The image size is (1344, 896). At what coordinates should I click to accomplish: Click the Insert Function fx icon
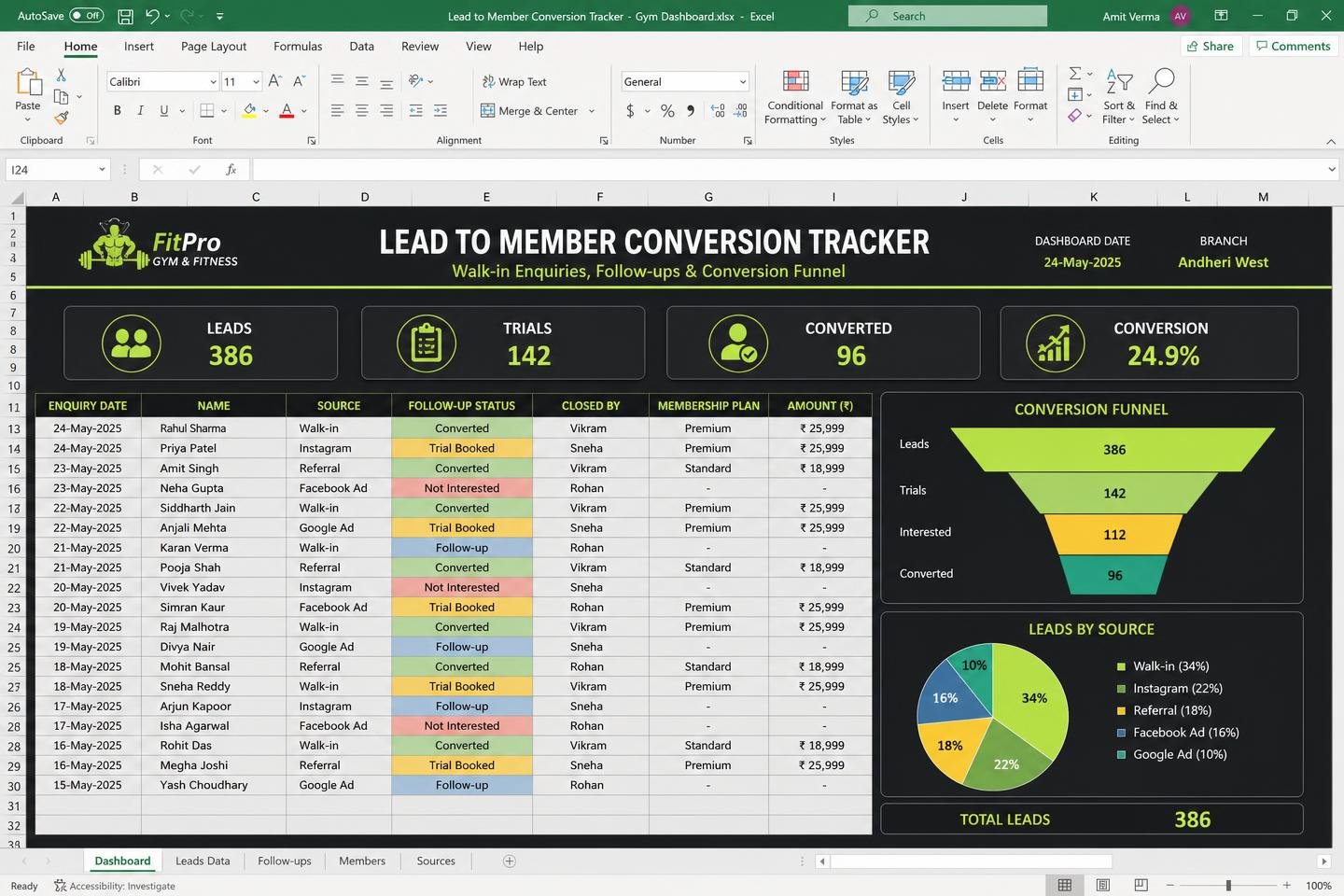click(231, 170)
